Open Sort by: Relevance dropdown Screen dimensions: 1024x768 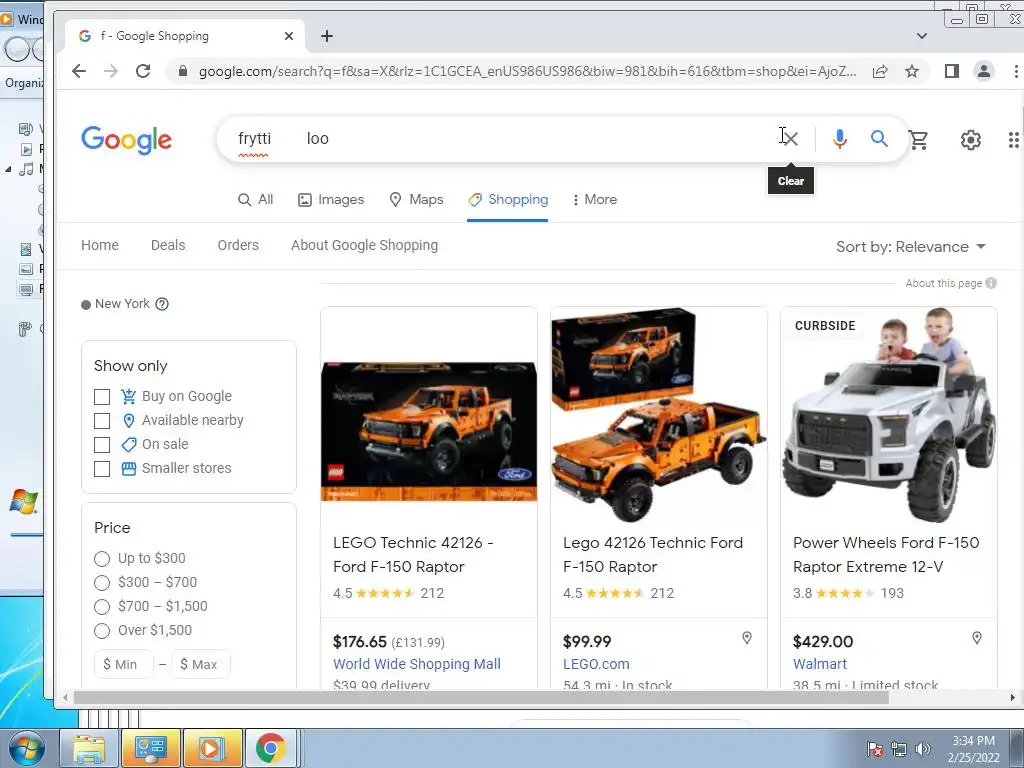point(911,247)
